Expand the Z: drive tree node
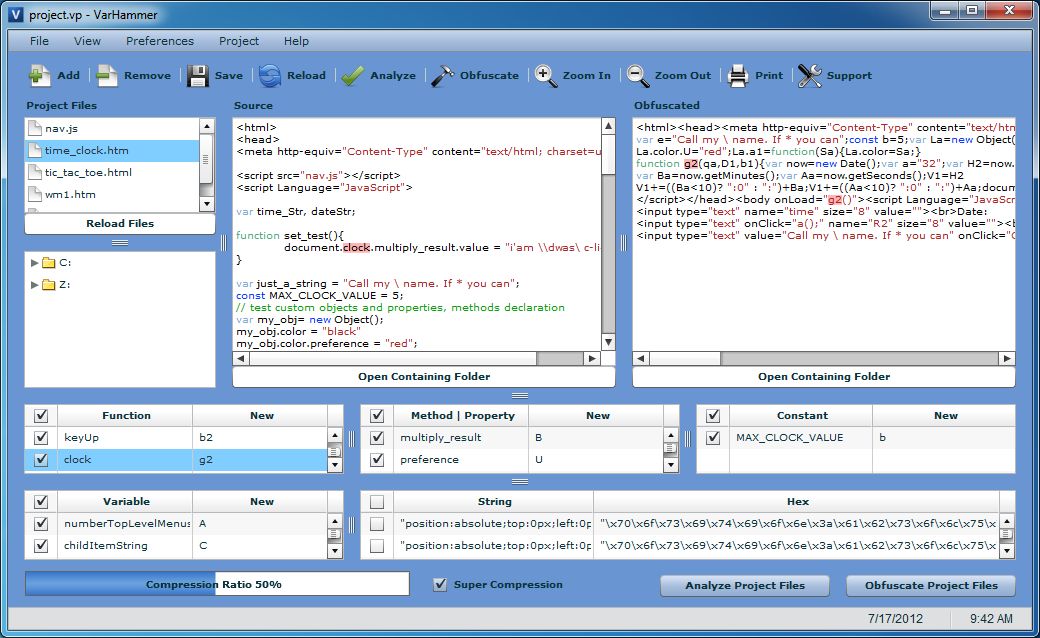 pyautogui.click(x=35, y=285)
